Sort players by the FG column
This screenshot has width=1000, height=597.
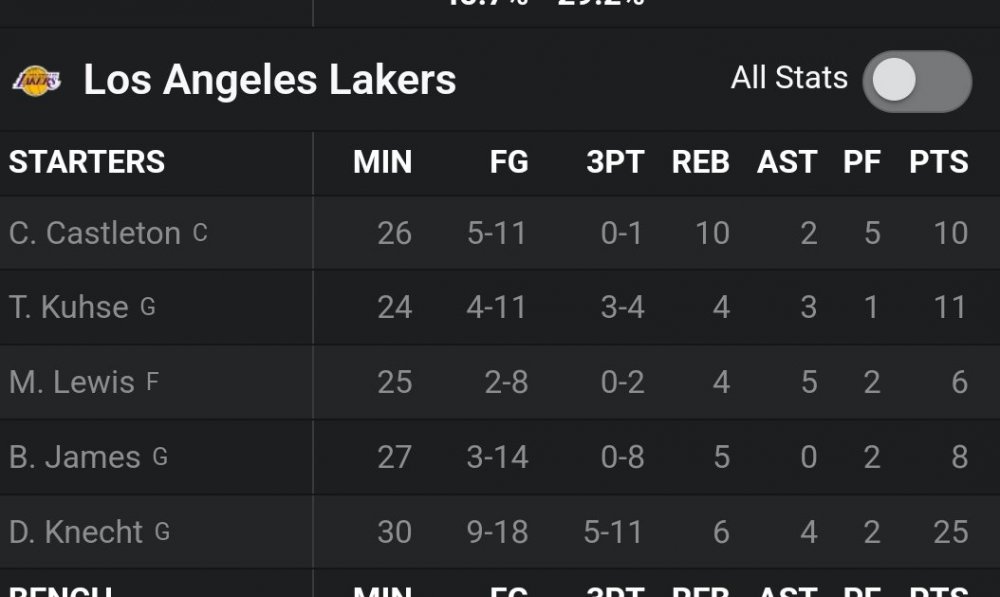[510, 163]
